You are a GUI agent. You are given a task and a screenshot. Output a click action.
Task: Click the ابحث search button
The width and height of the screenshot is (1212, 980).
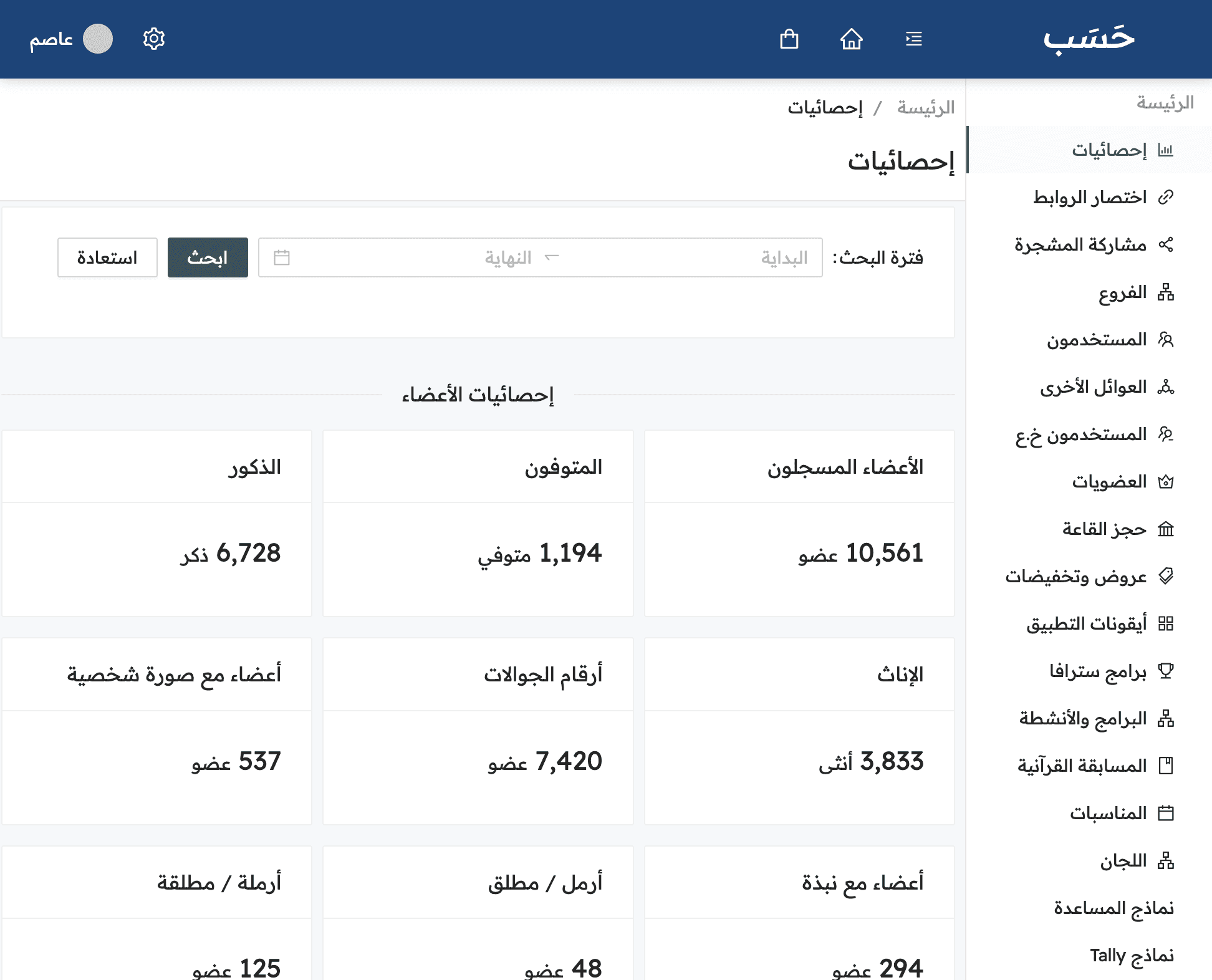point(208,257)
